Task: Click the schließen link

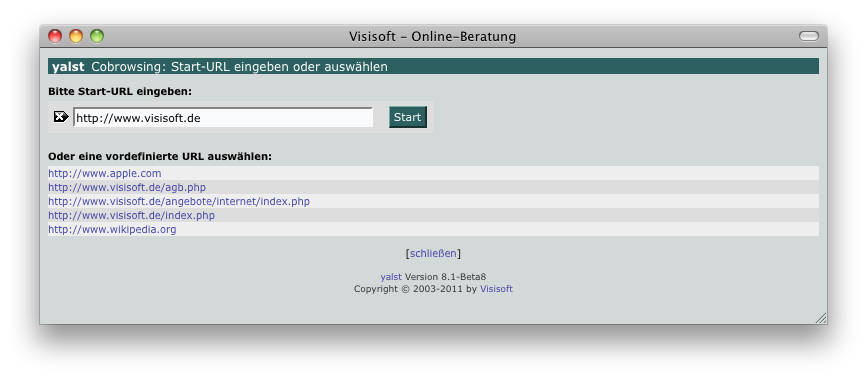Action: click(433, 253)
